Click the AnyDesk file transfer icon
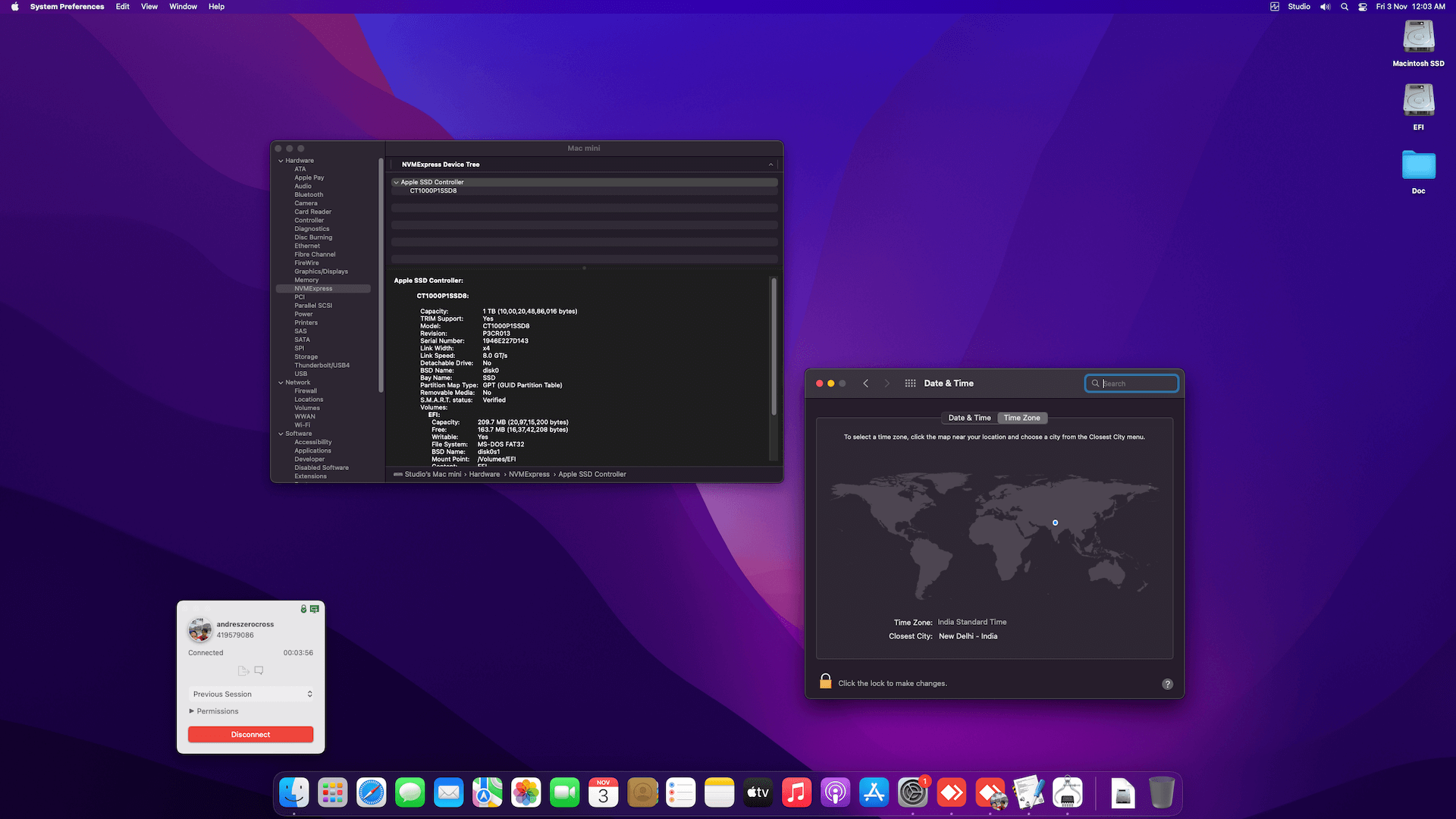The height and width of the screenshot is (819, 1456). click(243, 671)
